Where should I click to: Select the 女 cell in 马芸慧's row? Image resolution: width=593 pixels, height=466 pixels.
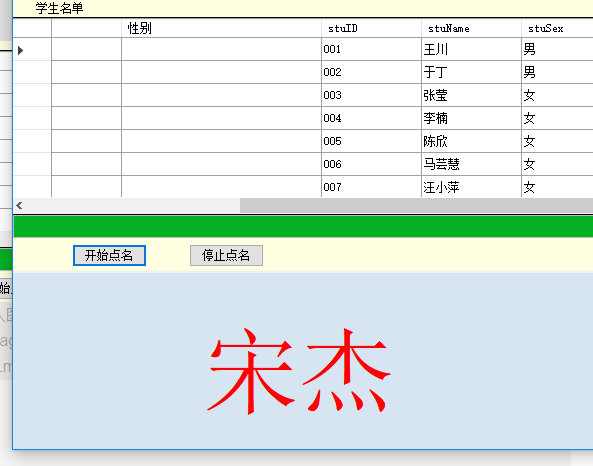click(x=557, y=164)
